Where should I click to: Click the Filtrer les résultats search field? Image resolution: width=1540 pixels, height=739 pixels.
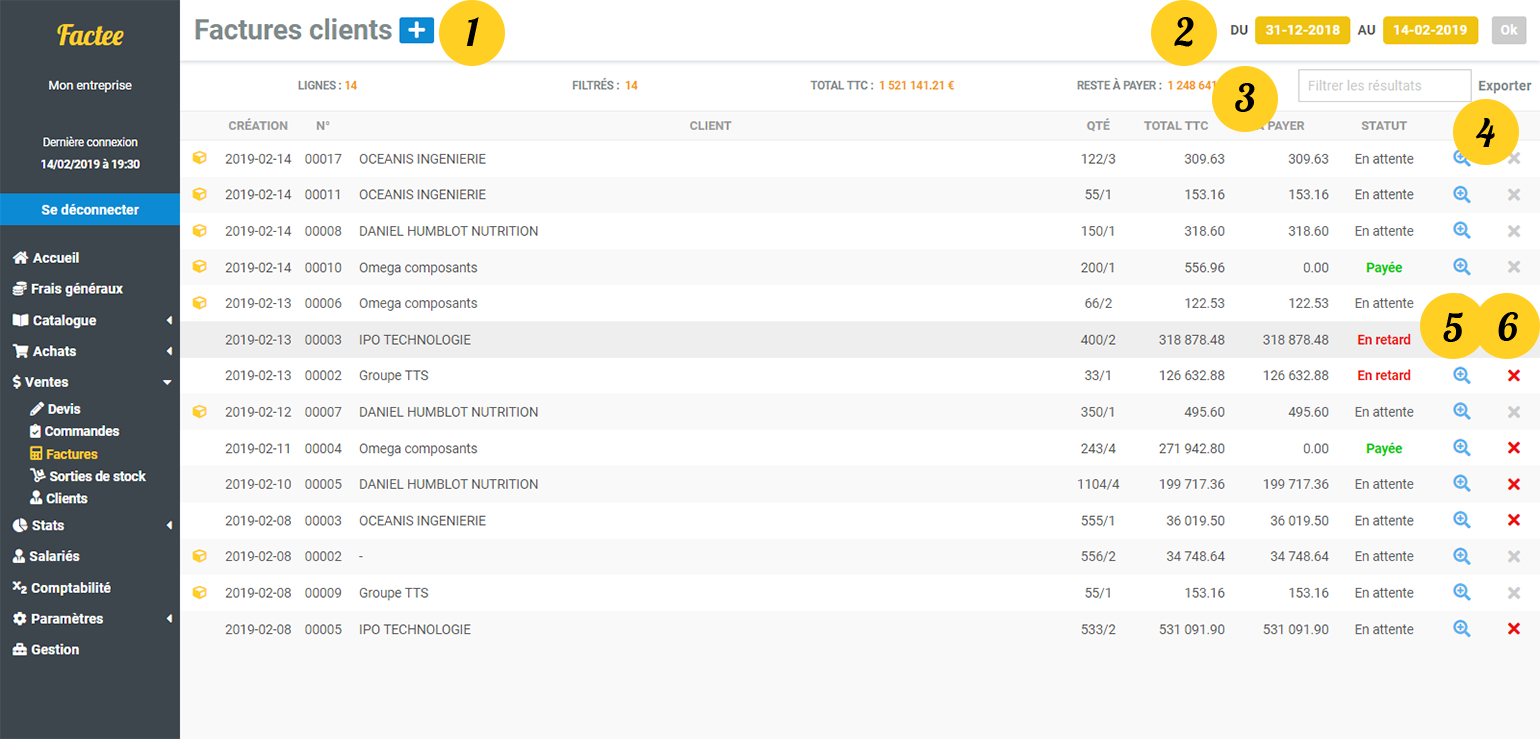pyautogui.click(x=1384, y=85)
